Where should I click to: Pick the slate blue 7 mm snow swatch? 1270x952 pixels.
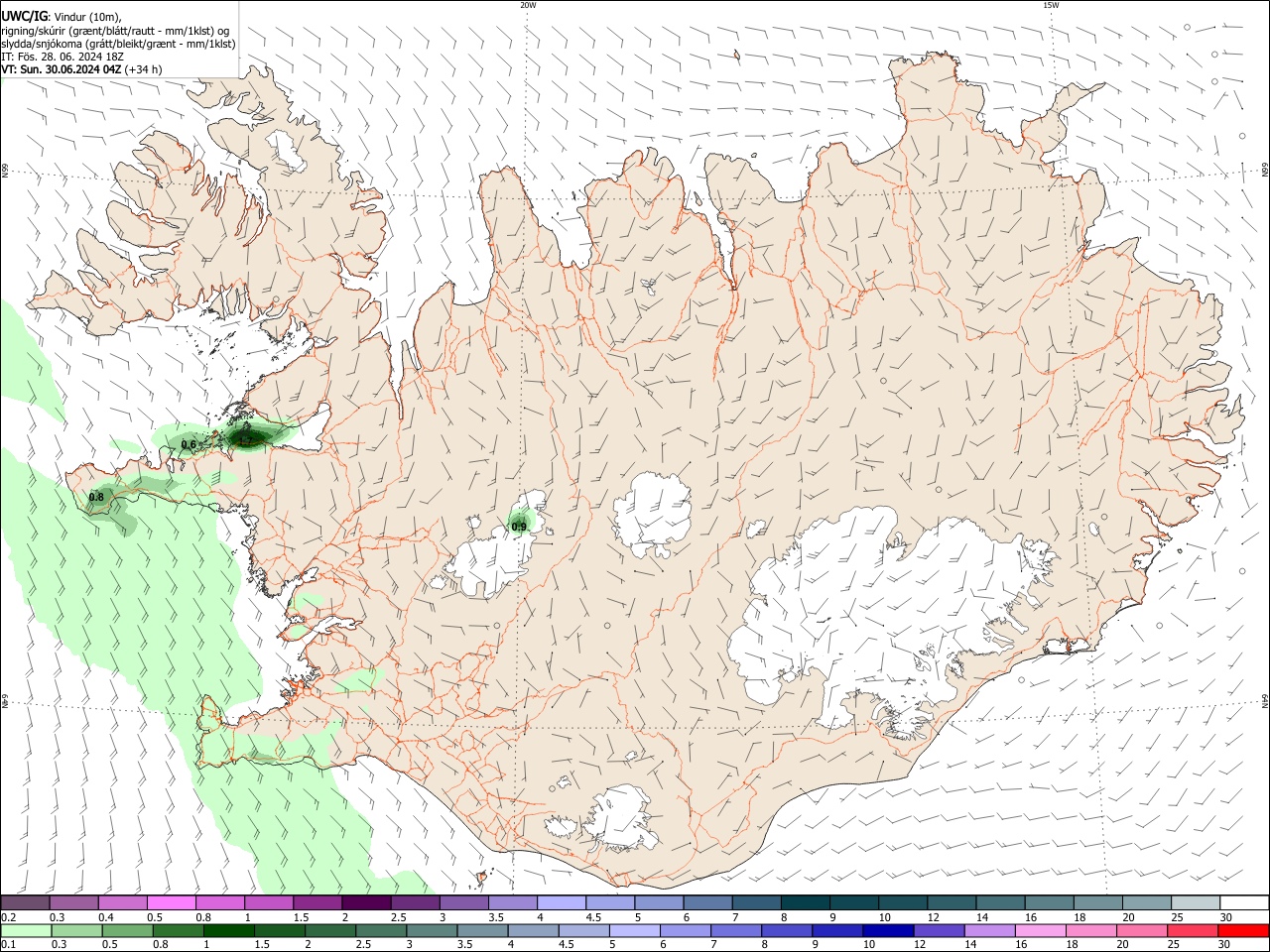tap(756, 903)
